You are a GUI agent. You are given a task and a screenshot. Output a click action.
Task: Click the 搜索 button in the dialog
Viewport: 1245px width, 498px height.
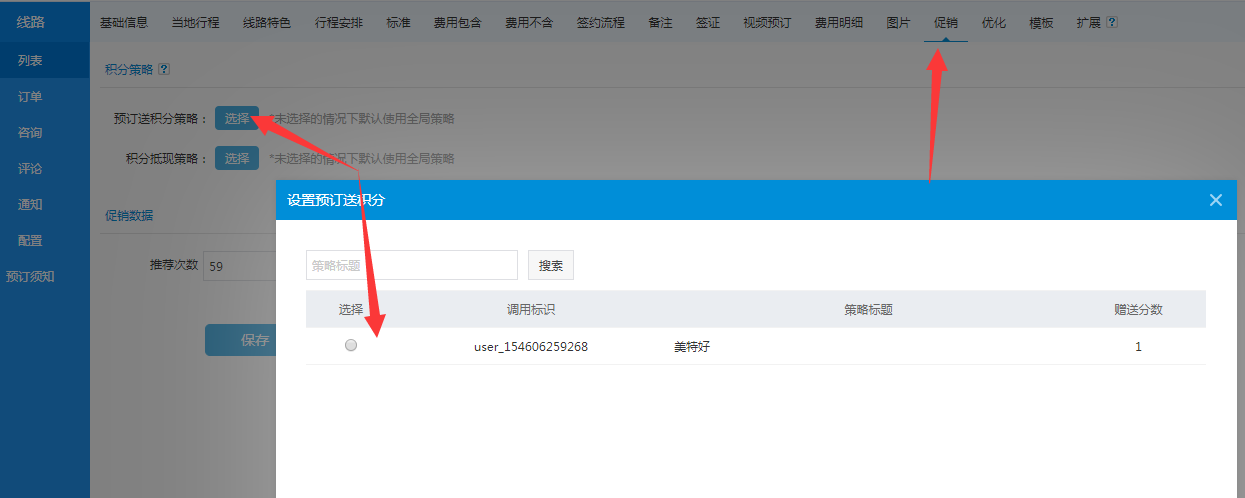(550, 266)
